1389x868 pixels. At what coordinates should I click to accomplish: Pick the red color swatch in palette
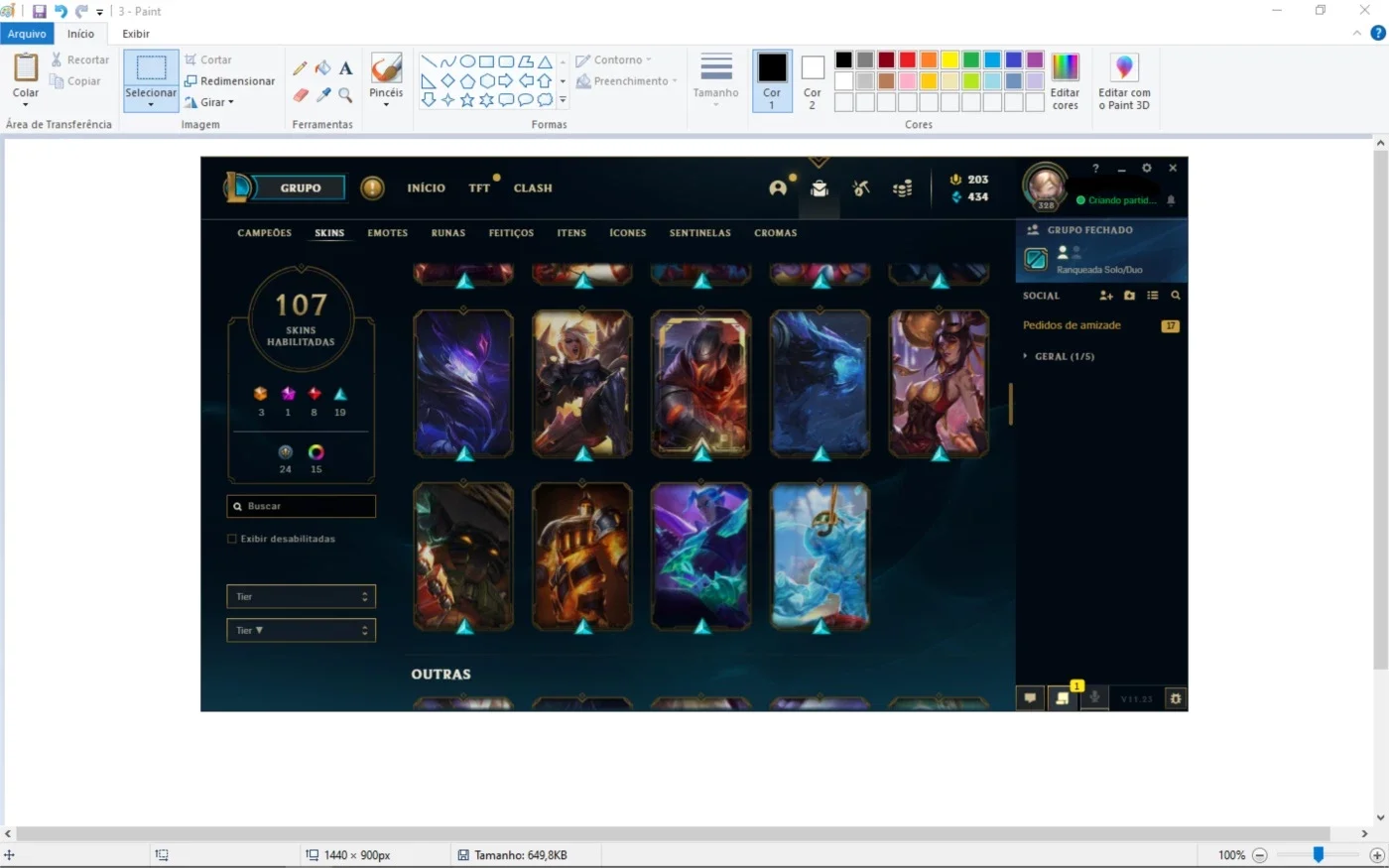click(907, 60)
